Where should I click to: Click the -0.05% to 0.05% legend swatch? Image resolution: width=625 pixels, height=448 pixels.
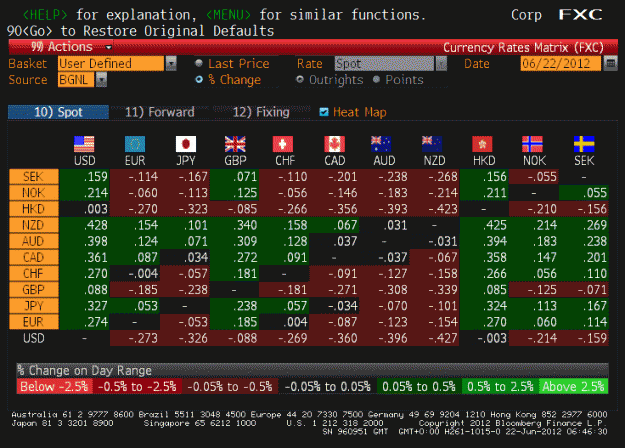tap(328, 386)
